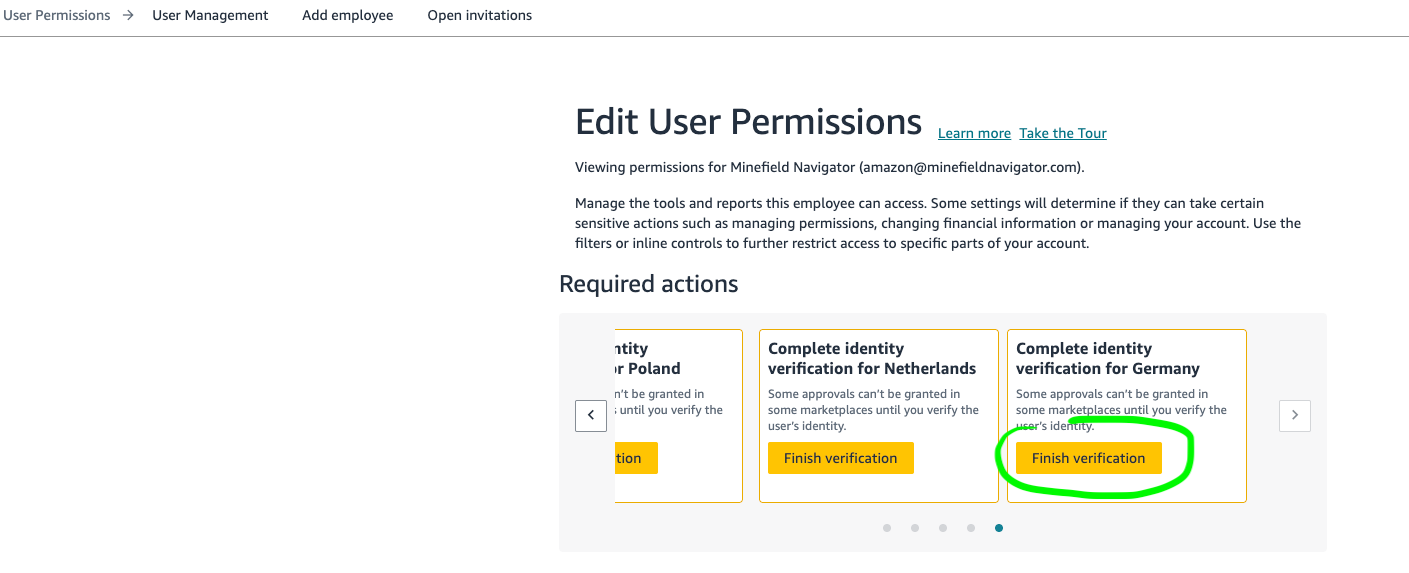Click Finish verification for Netherlands
The height and width of the screenshot is (573, 1409).
tap(840, 458)
